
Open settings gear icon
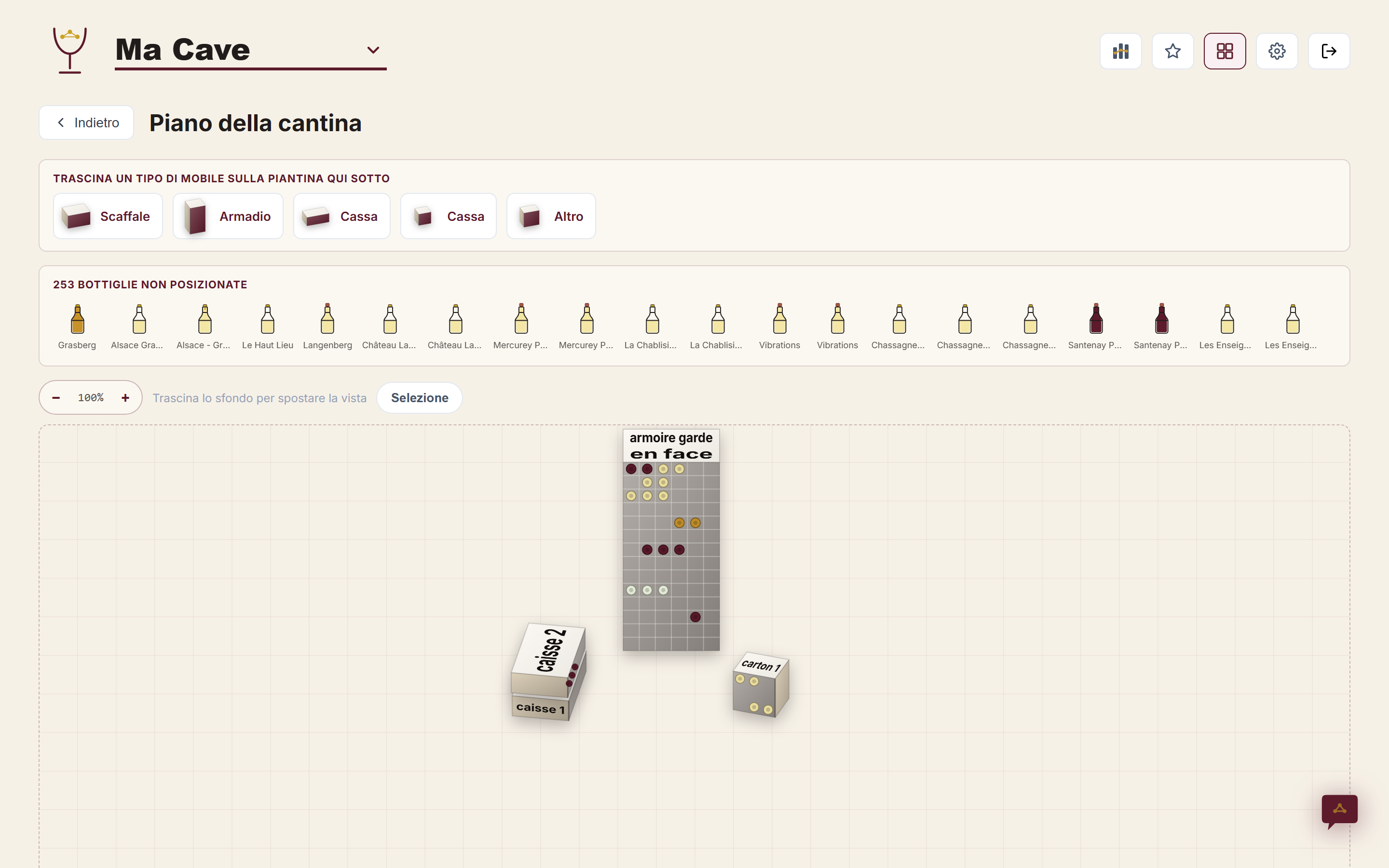coord(1277,51)
